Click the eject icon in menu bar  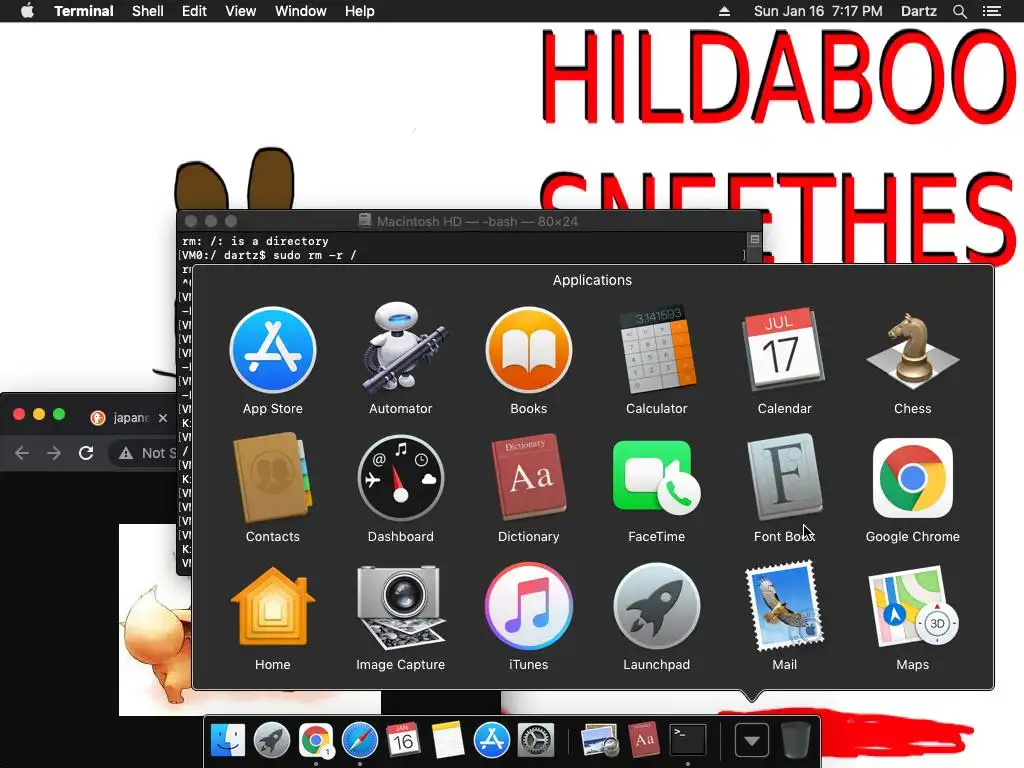tap(724, 11)
